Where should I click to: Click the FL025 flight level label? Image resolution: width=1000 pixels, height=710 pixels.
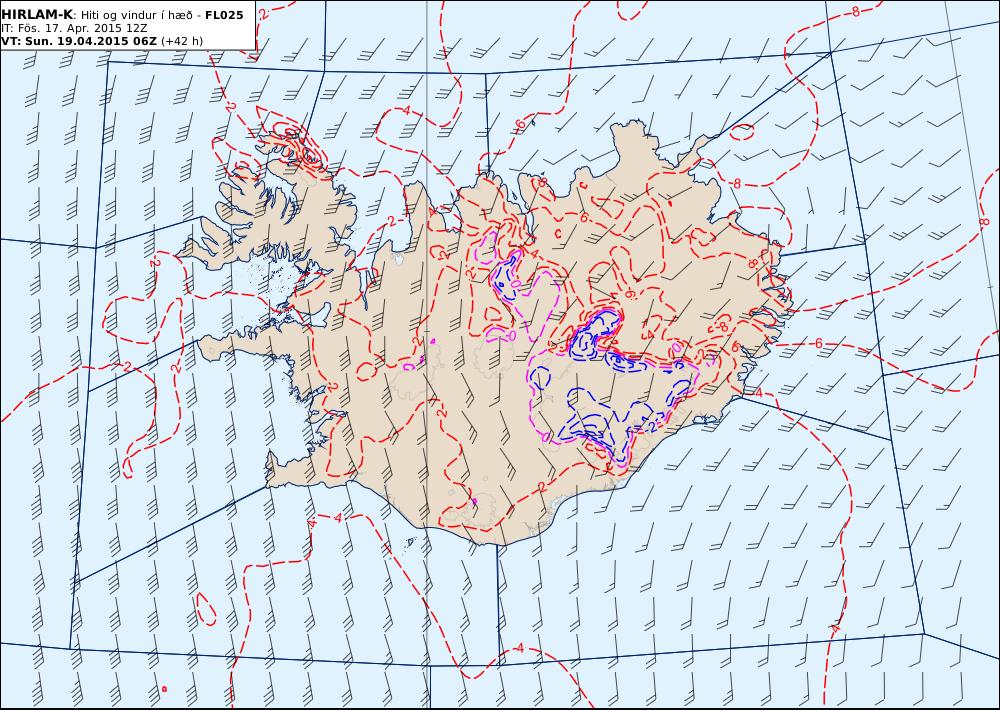point(224,15)
